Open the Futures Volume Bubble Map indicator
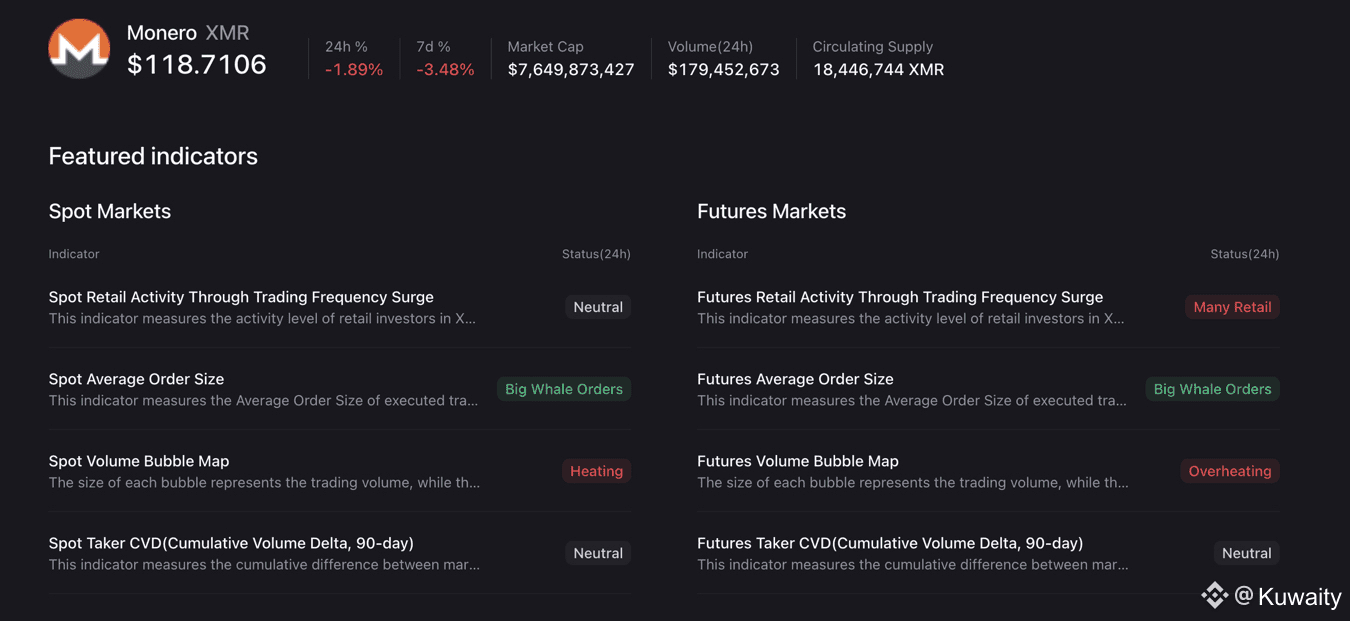 798,461
